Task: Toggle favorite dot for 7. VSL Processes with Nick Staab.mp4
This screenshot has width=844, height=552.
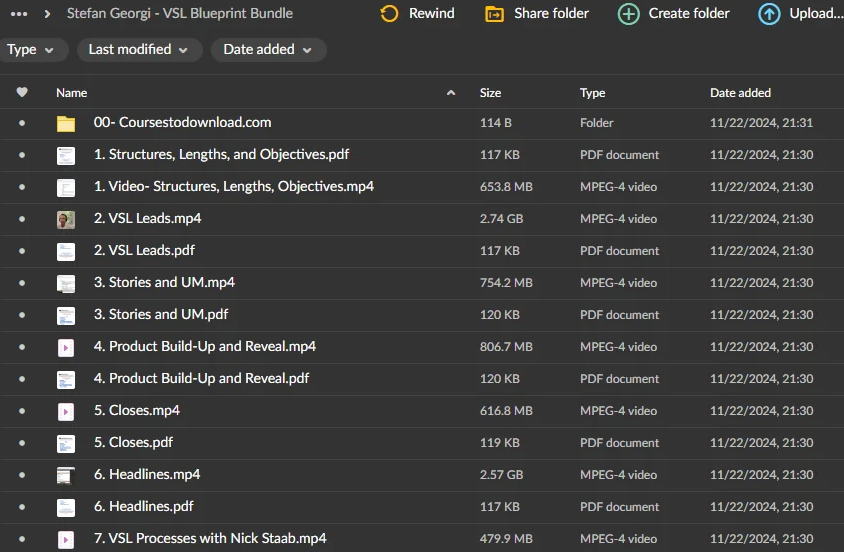Action: pyautogui.click(x=22, y=539)
